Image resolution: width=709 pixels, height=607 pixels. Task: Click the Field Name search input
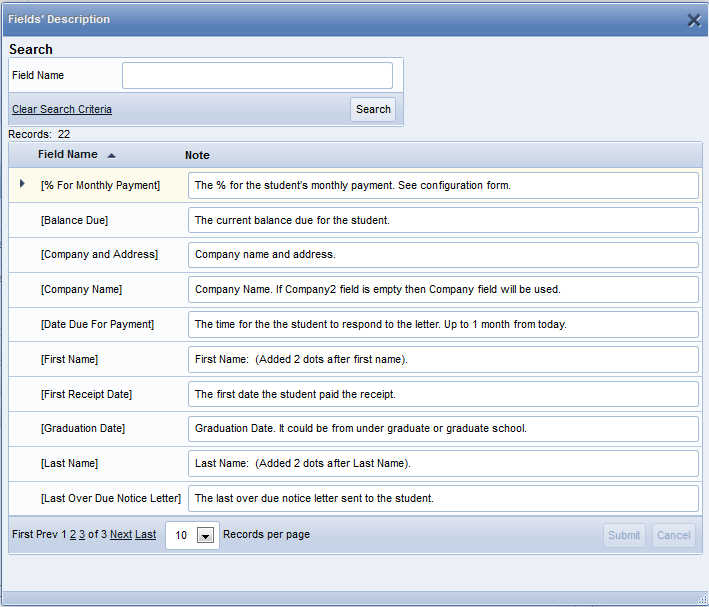257,76
